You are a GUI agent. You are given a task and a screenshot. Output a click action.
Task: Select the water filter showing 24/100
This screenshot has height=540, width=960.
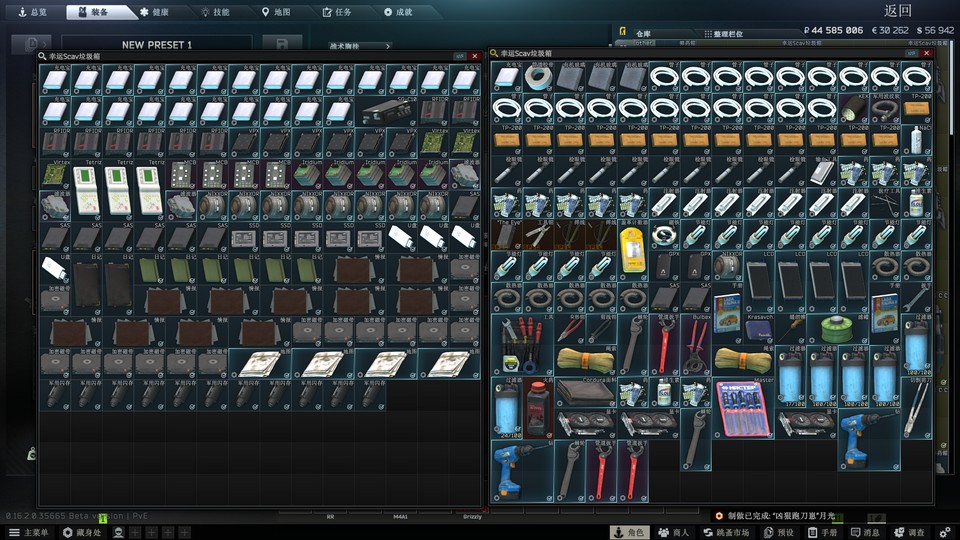[506, 408]
